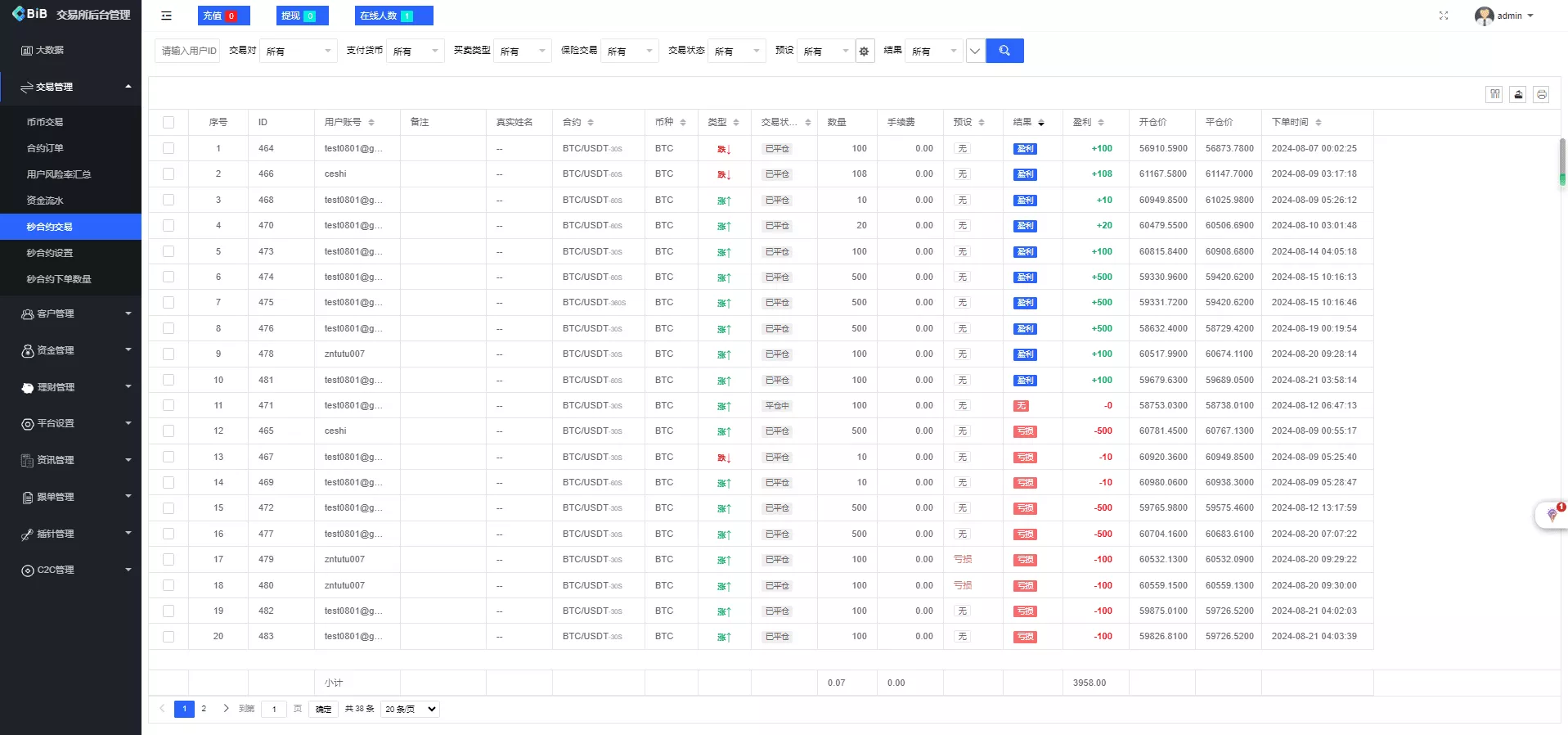The image size is (1568, 735).
Task: Click the export icon above the table
Action: (x=1518, y=94)
